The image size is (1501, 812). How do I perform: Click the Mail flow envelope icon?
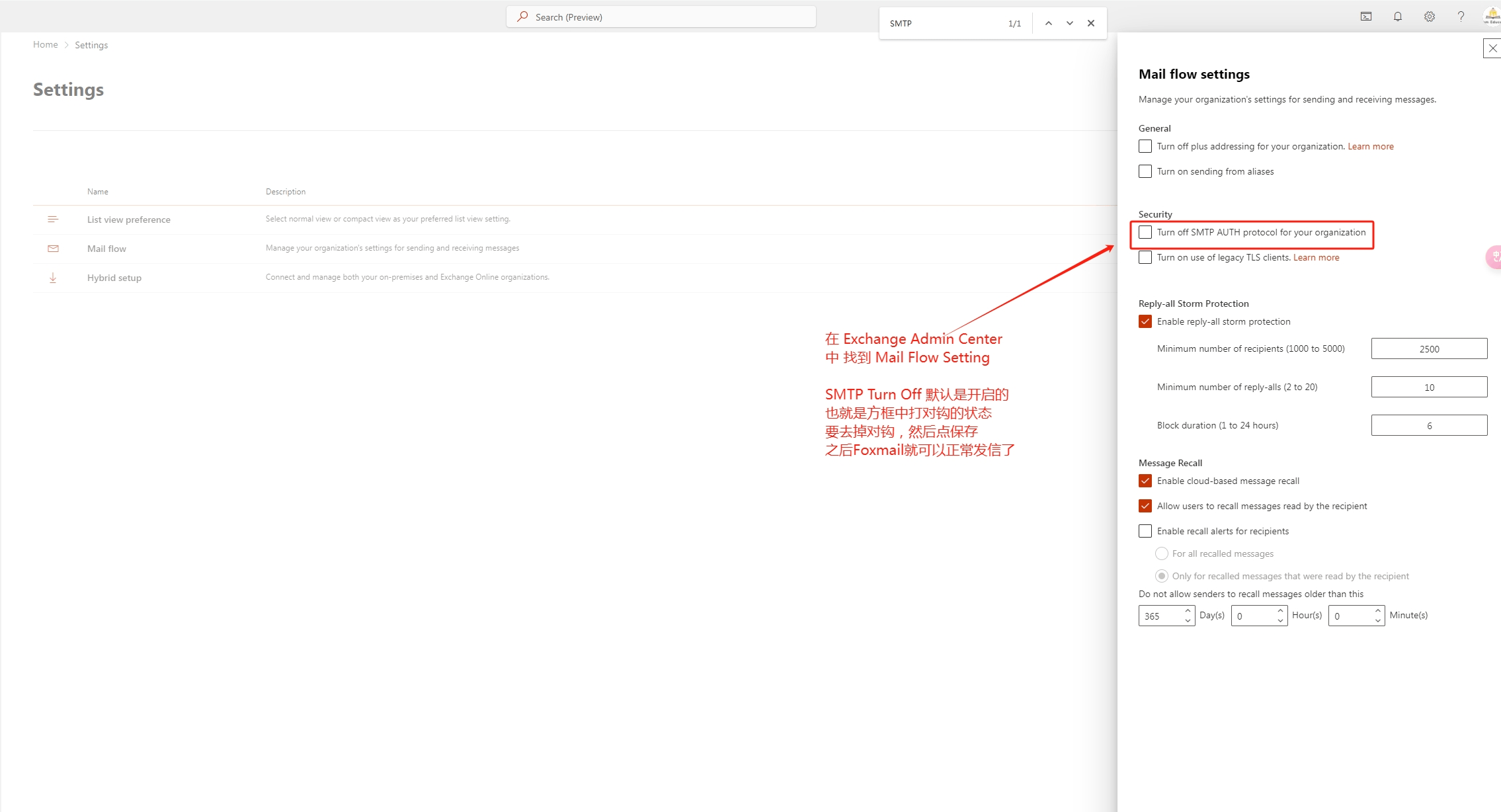click(x=53, y=248)
